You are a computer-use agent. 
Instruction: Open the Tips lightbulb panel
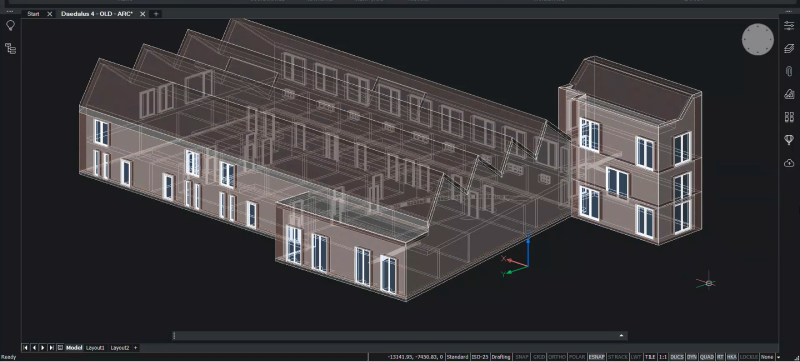tap(10, 26)
